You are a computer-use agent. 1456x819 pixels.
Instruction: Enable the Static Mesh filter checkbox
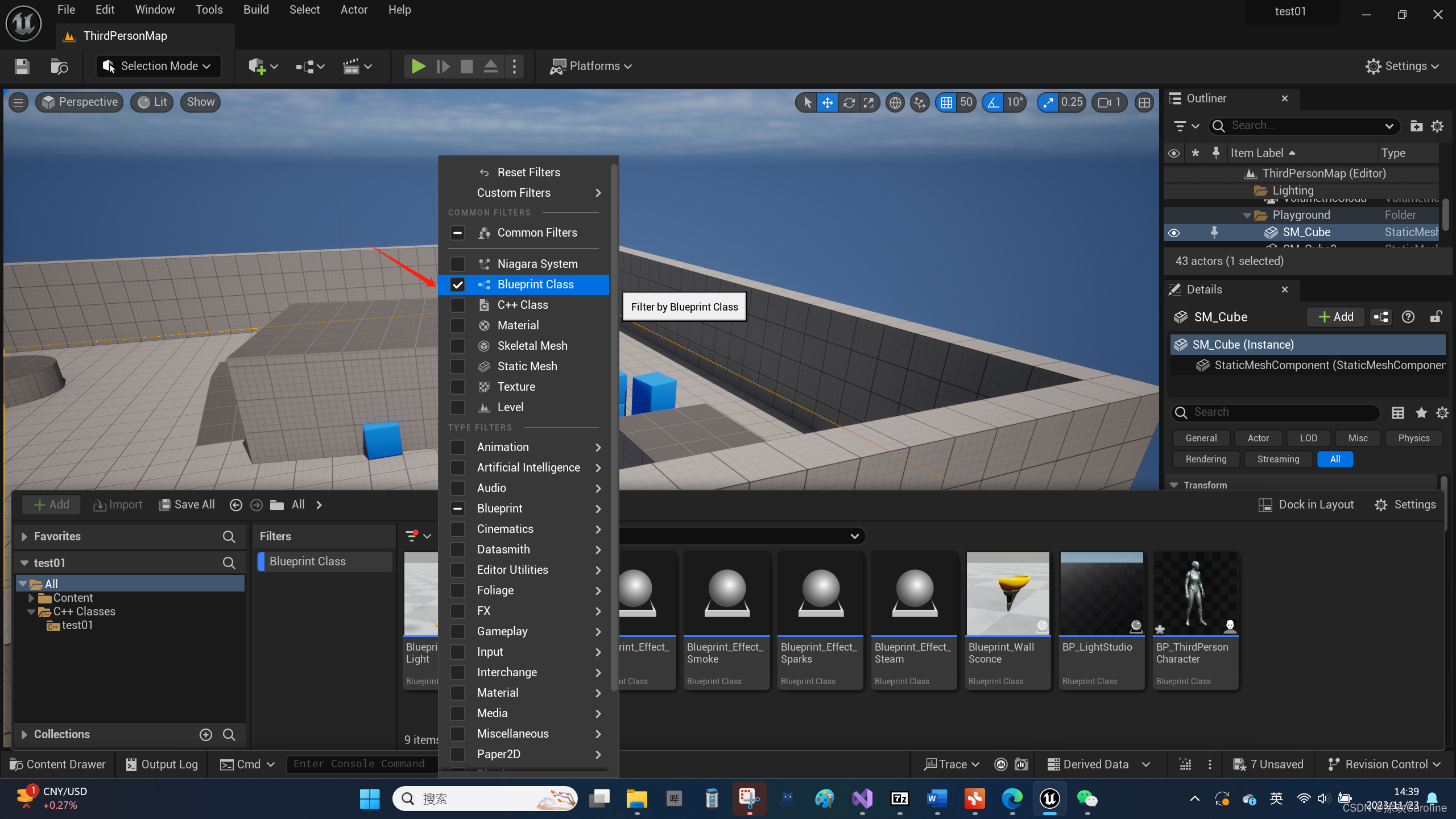[x=457, y=366]
